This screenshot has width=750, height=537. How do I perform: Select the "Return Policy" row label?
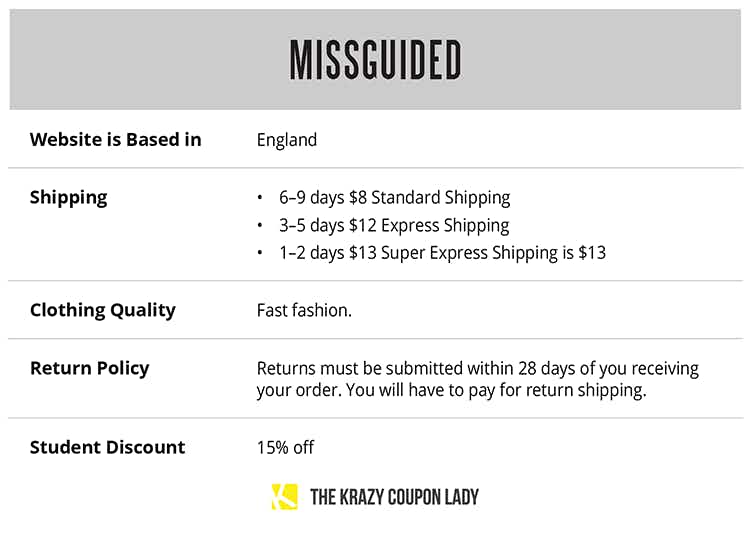[x=89, y=368]
